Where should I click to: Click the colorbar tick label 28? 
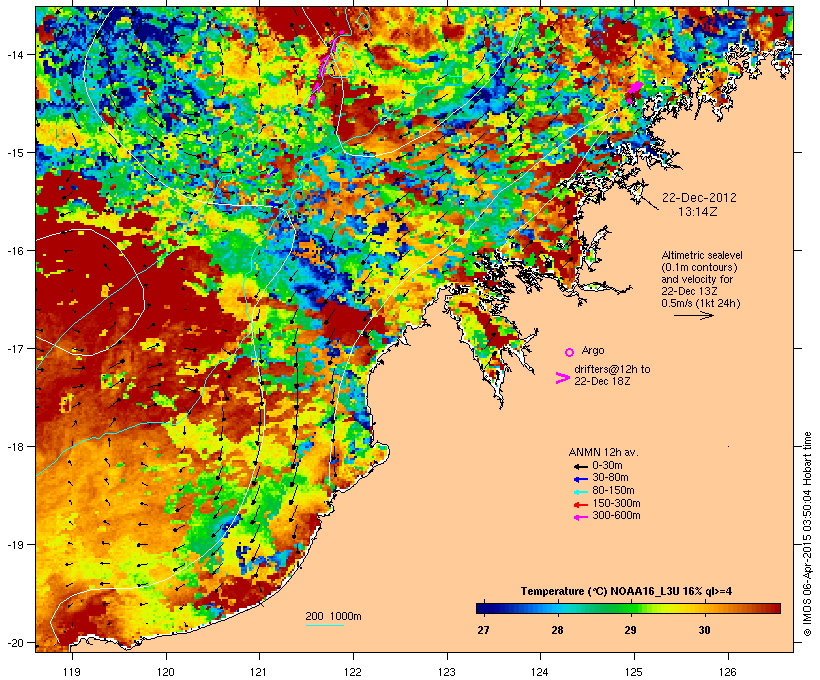click(x=557, y=630)
